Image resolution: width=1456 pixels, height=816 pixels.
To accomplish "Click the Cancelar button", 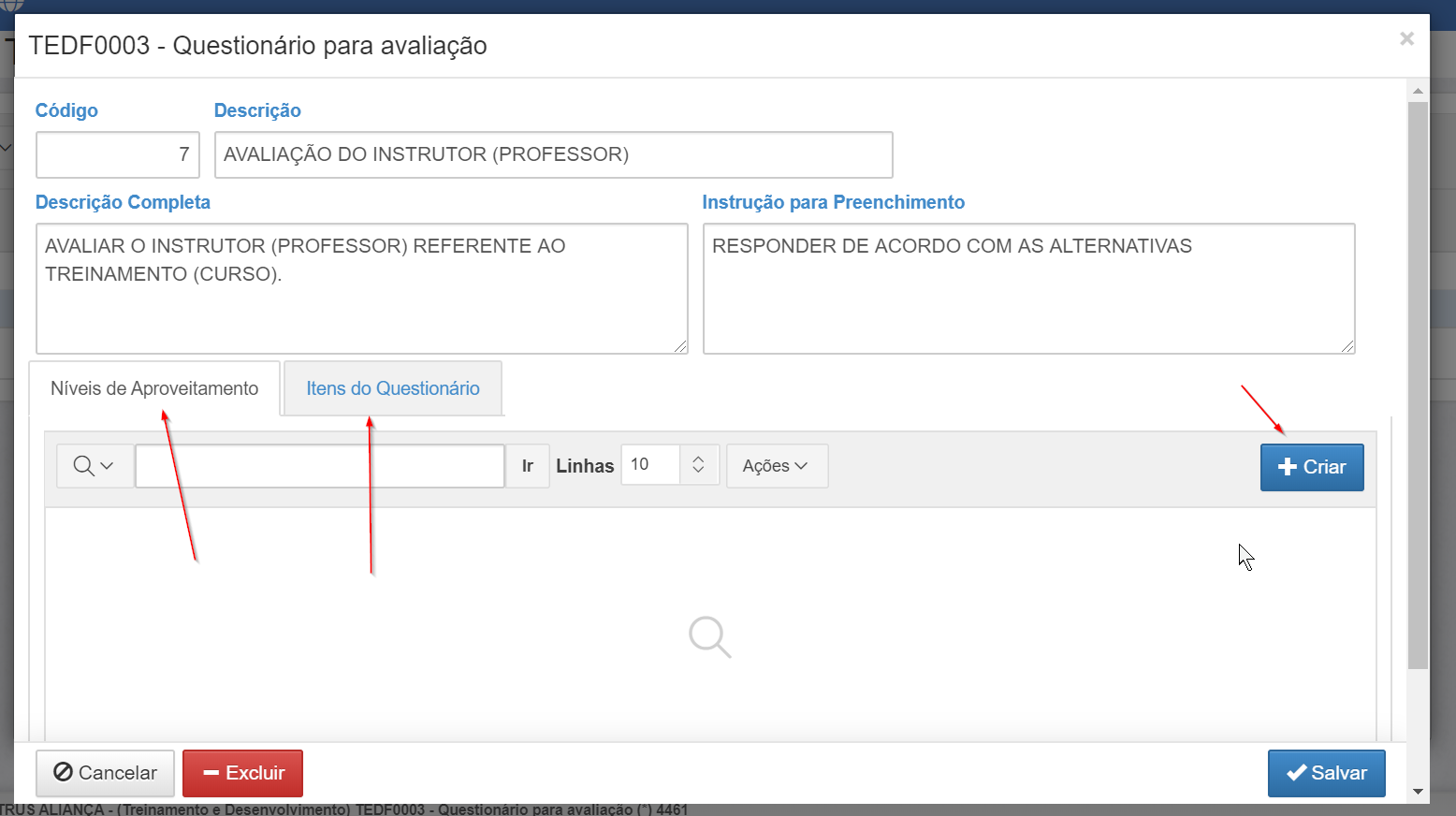I will (105, 773).
